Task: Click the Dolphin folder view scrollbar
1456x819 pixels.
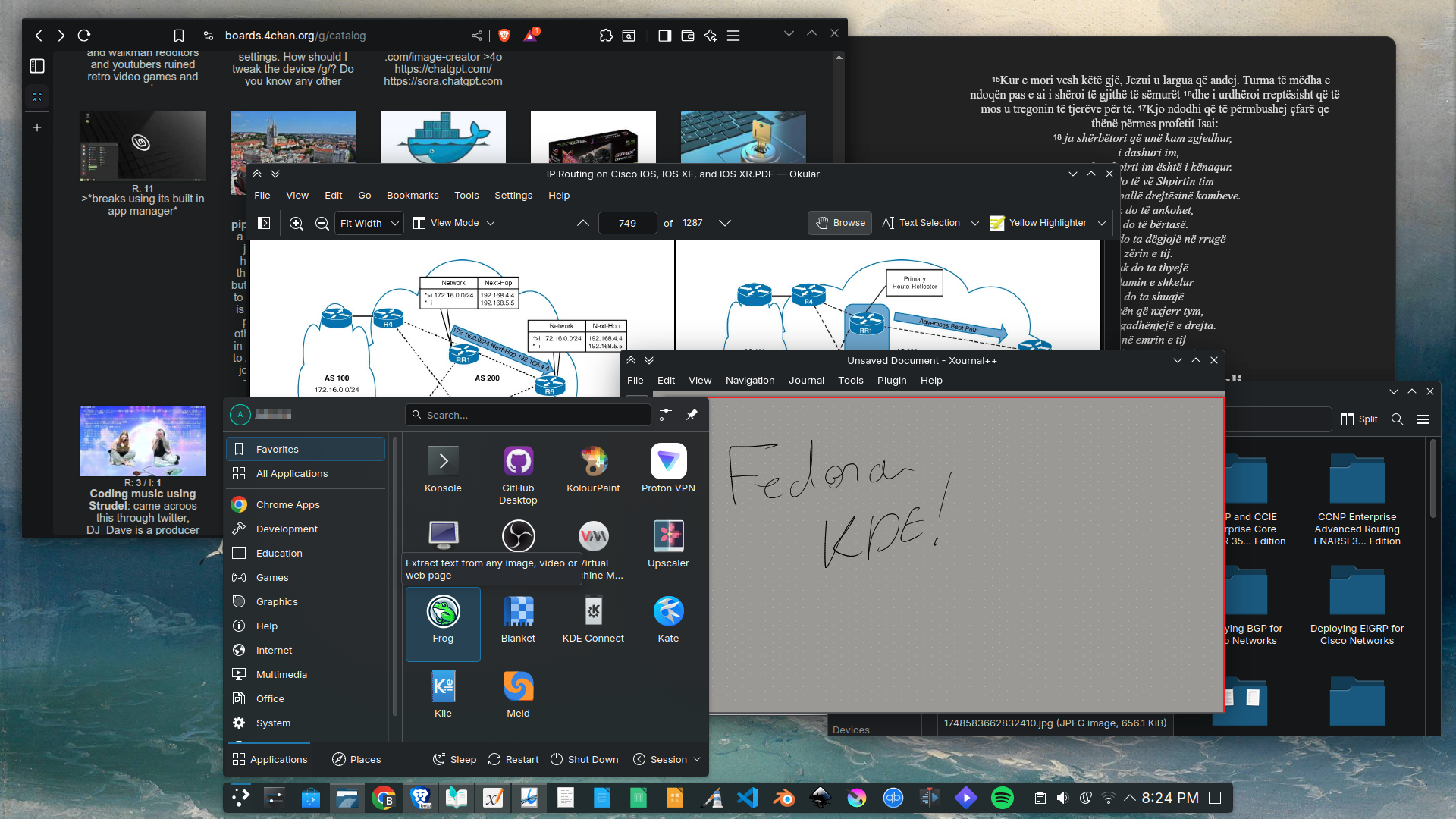Action: pos(1432,479)
